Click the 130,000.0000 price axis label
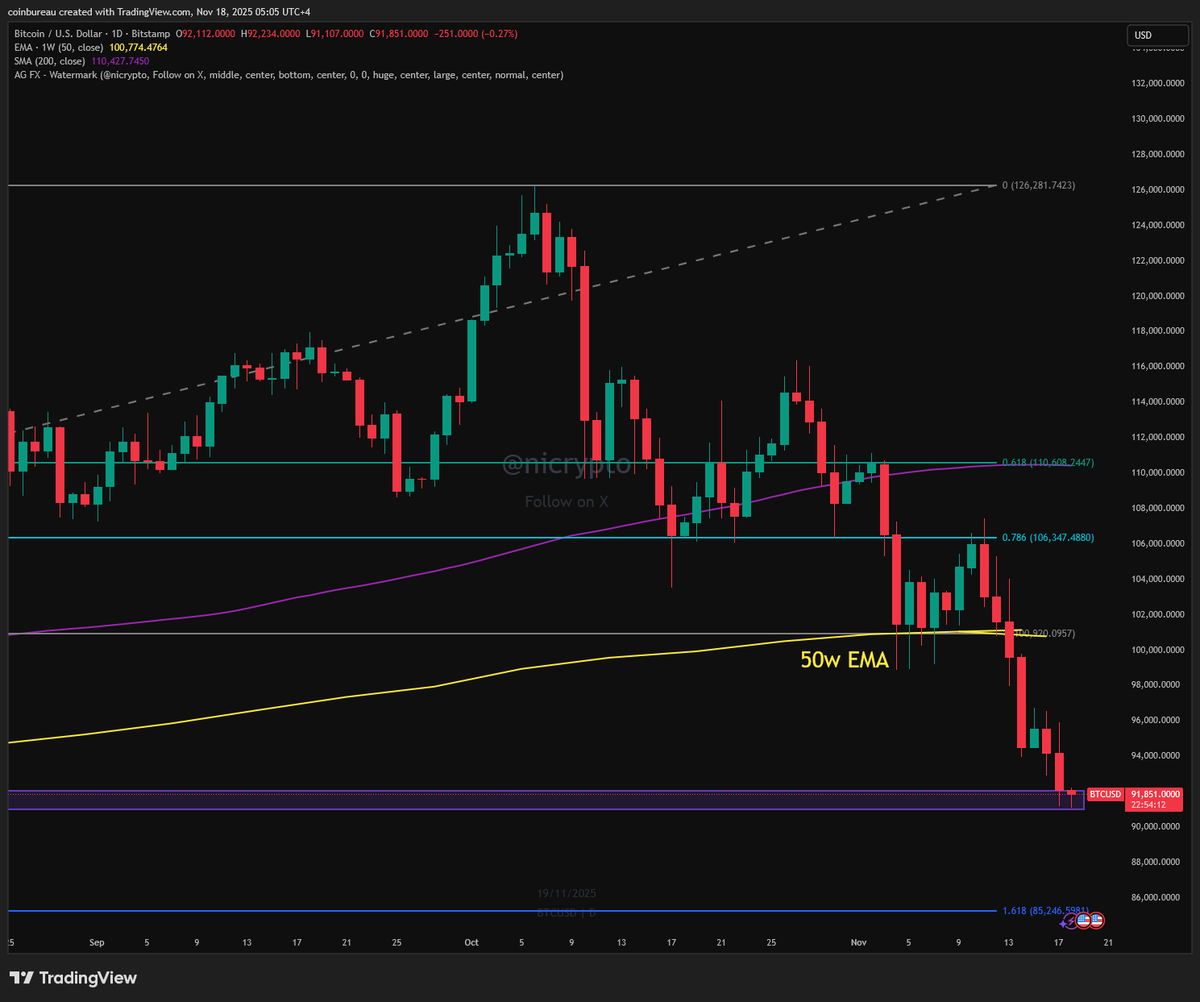Image resolution: width=1200 pixels, height=1002 pixels. point(1158,119)
